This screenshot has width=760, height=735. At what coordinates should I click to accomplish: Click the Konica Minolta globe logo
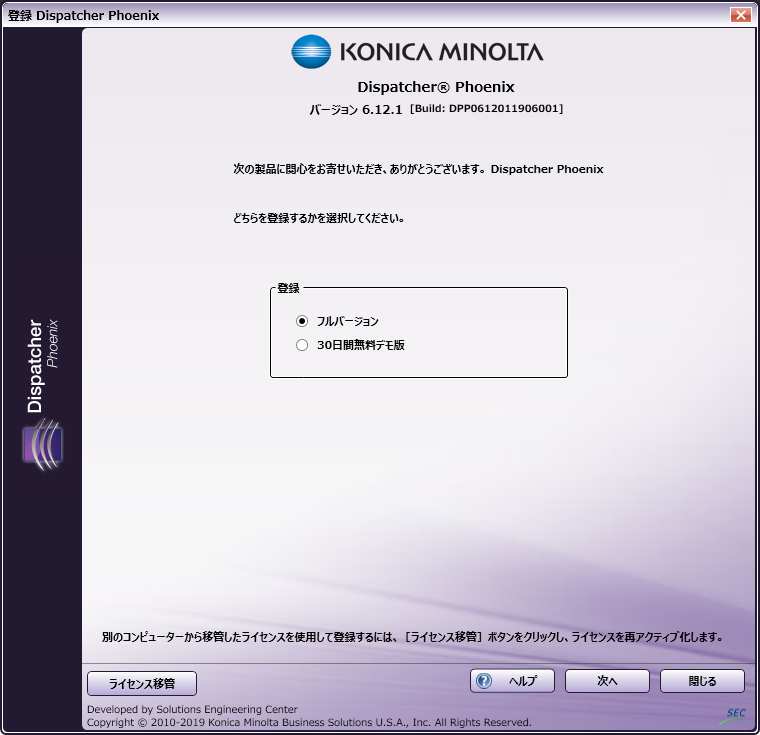pyautogui.click(x=311, y=51)
